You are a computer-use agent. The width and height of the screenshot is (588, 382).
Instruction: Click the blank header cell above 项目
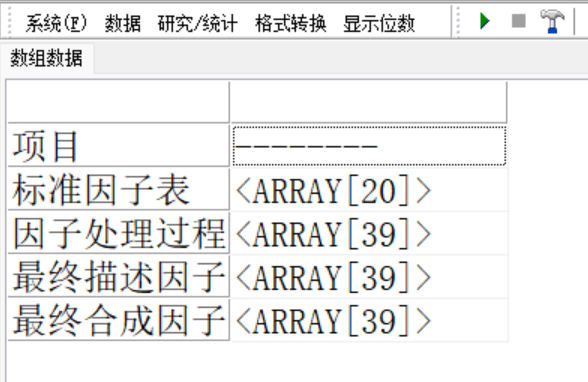(x=118, y=102)
